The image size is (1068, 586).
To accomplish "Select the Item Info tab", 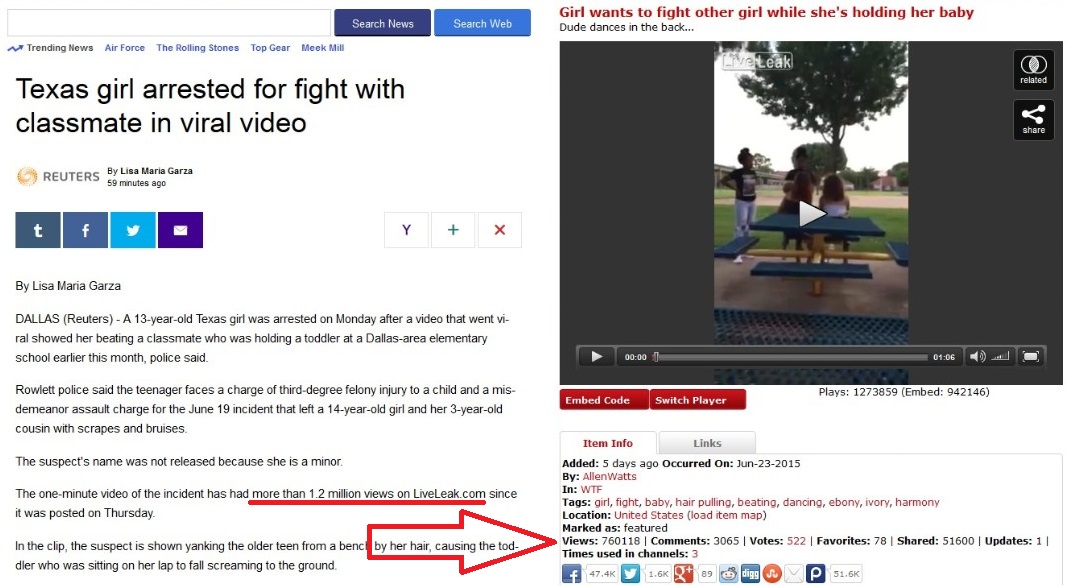I will tap(608, 443).
